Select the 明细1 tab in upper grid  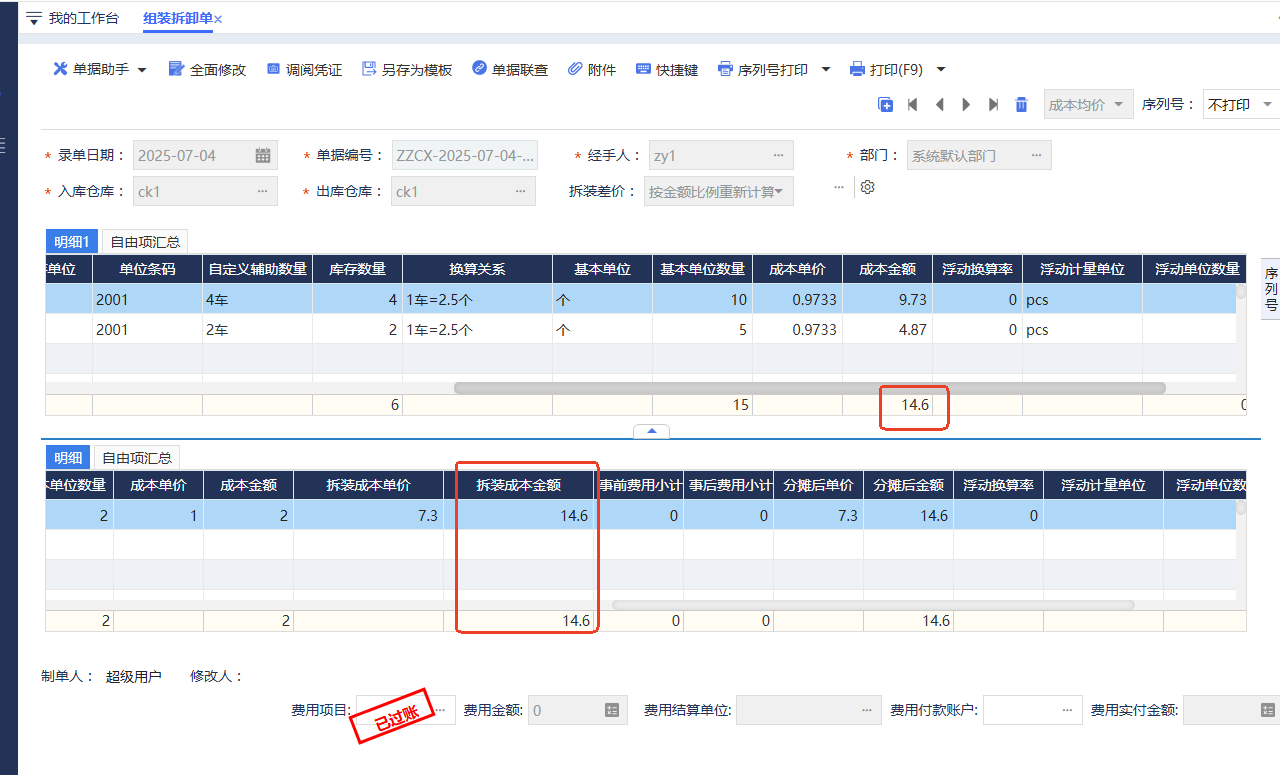72,241
